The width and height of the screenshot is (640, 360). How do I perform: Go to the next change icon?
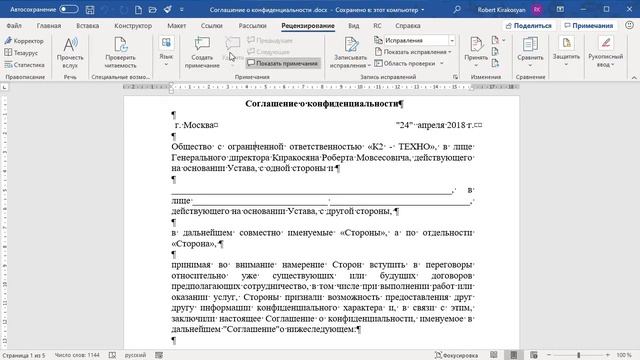495,63
